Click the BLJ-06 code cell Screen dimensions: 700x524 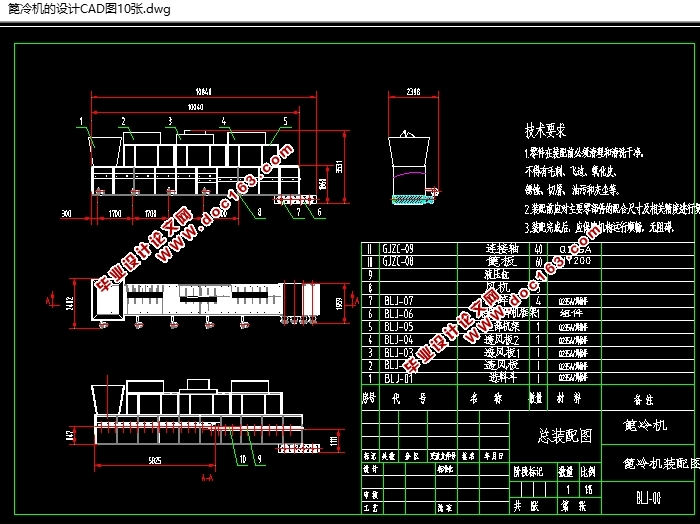pos(399,314)
